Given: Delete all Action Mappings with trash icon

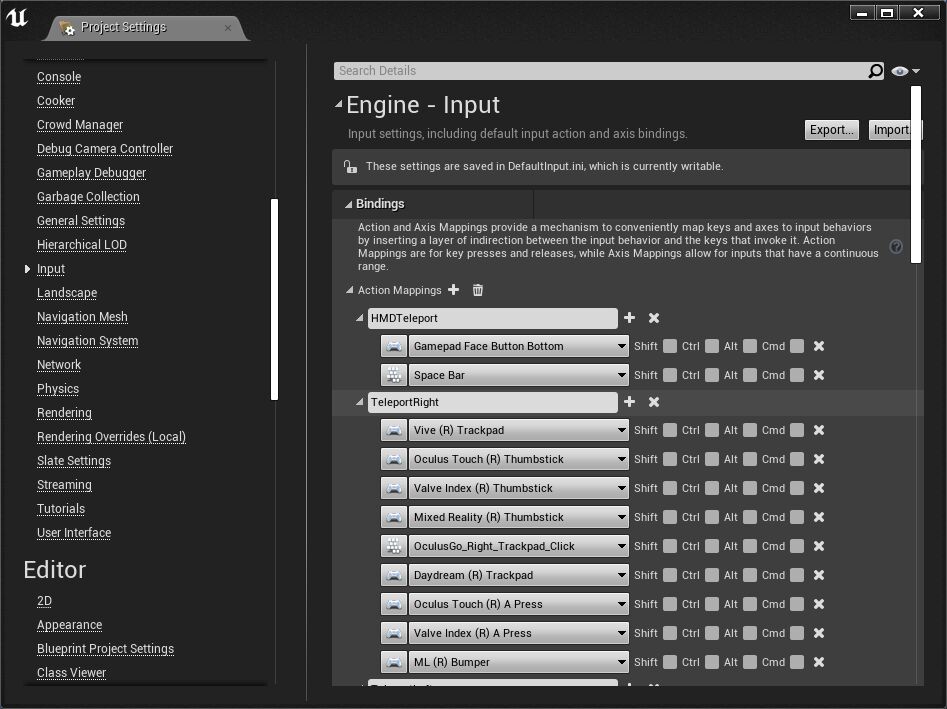Looking at the screenshot, I should 478,290.
